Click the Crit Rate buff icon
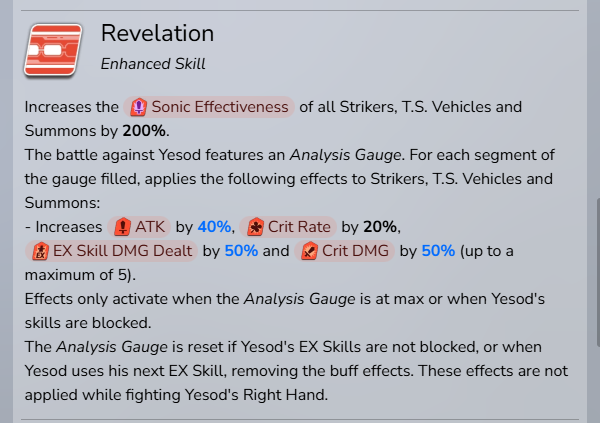Image resolution: width=600 pixels, height=423 pixels. [256, 226]
